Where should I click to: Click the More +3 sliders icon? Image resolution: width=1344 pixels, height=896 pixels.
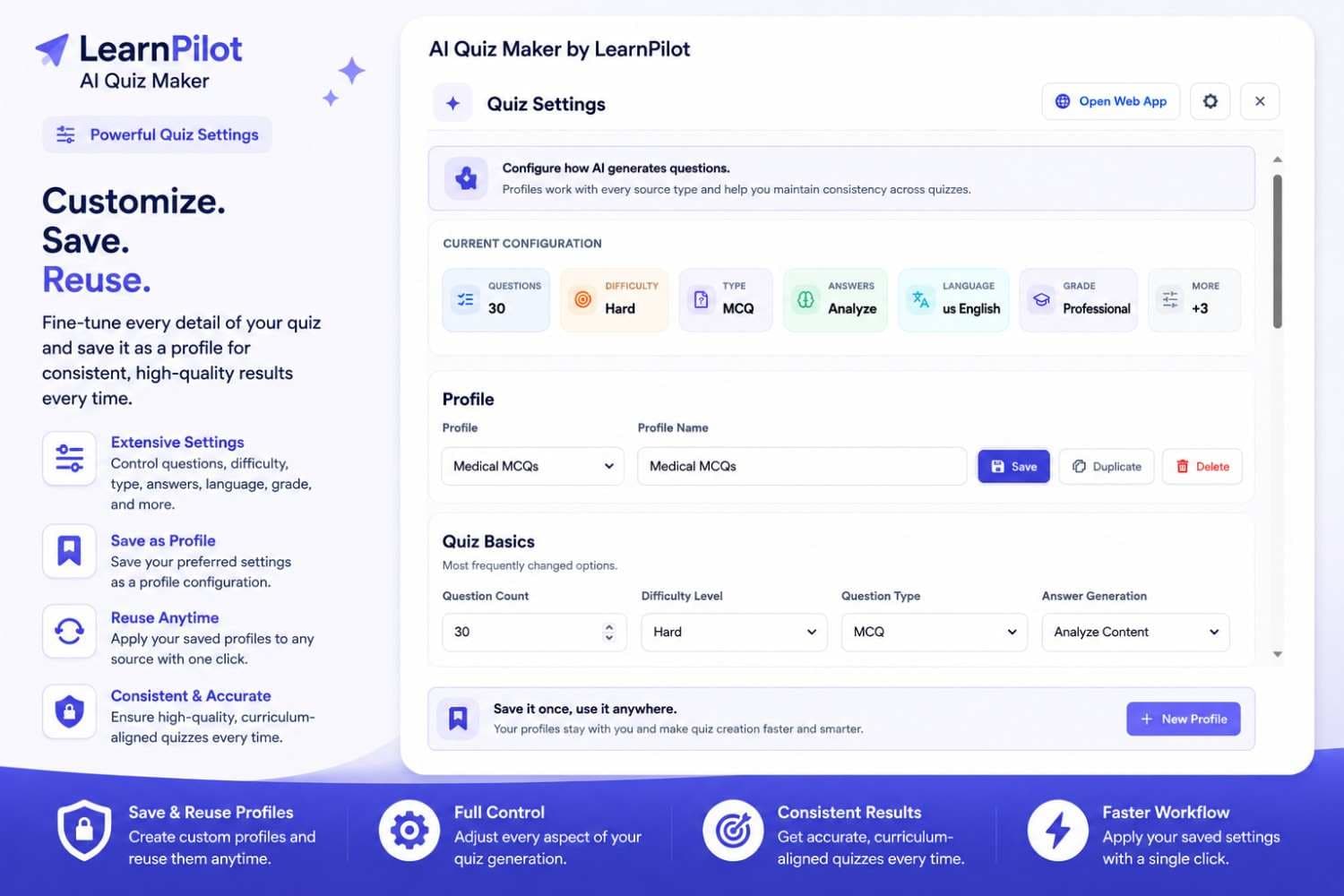(x=1170, y=299)
